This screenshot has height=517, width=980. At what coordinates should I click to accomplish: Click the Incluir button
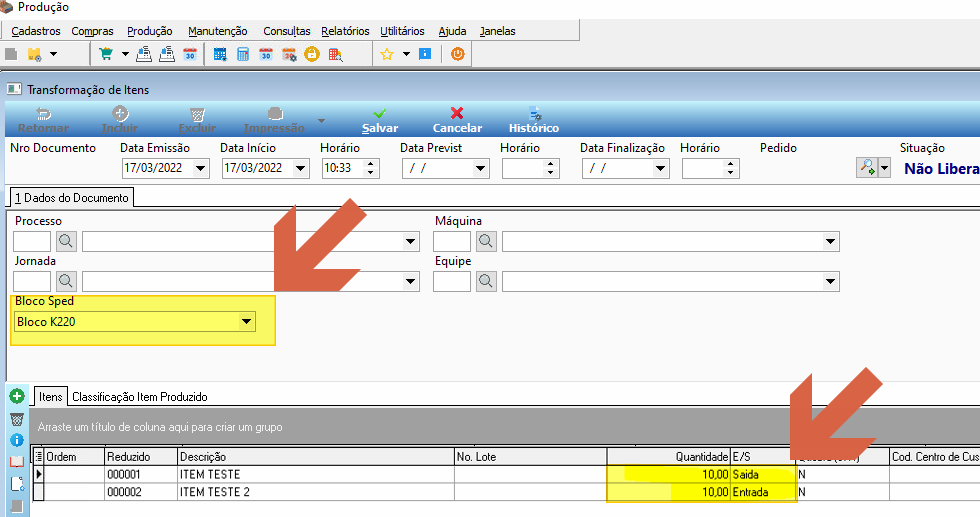[120, 120]
